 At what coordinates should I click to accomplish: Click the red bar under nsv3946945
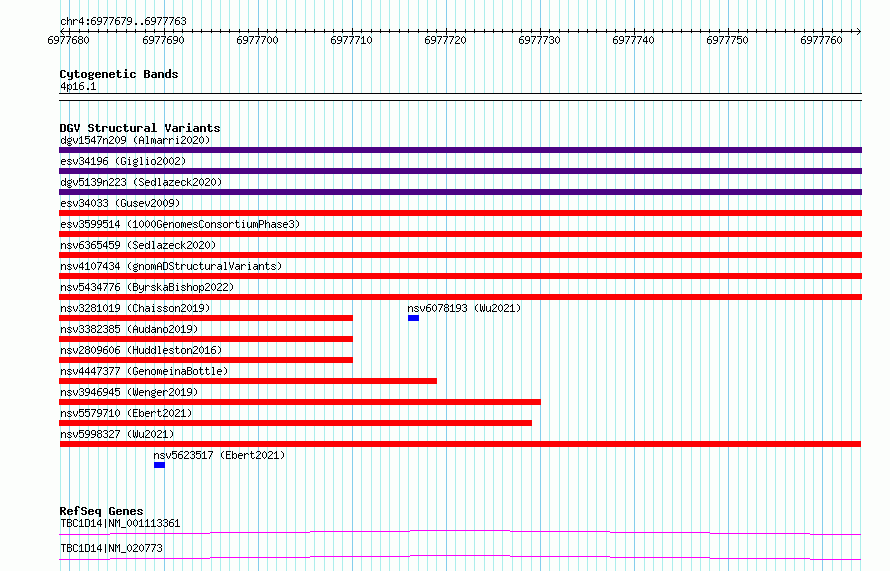[300, 402]
